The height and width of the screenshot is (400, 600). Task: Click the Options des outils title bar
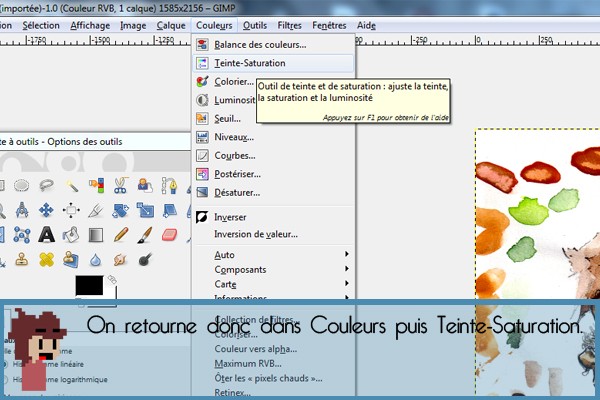(x=95, y=142)
